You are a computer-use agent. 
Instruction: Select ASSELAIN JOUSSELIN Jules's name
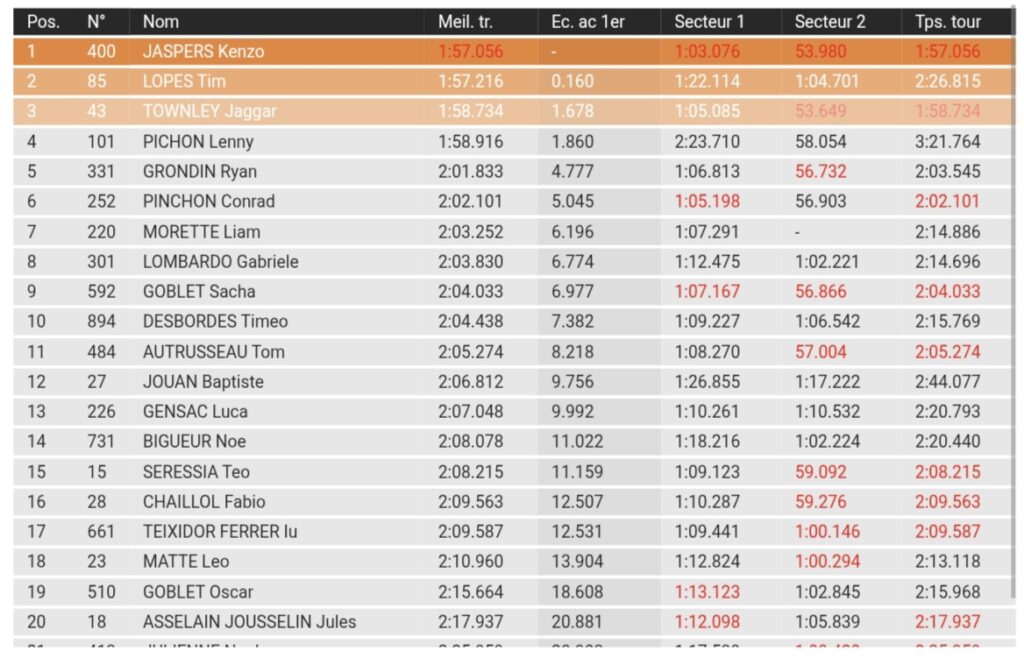(x=249, y=621)
